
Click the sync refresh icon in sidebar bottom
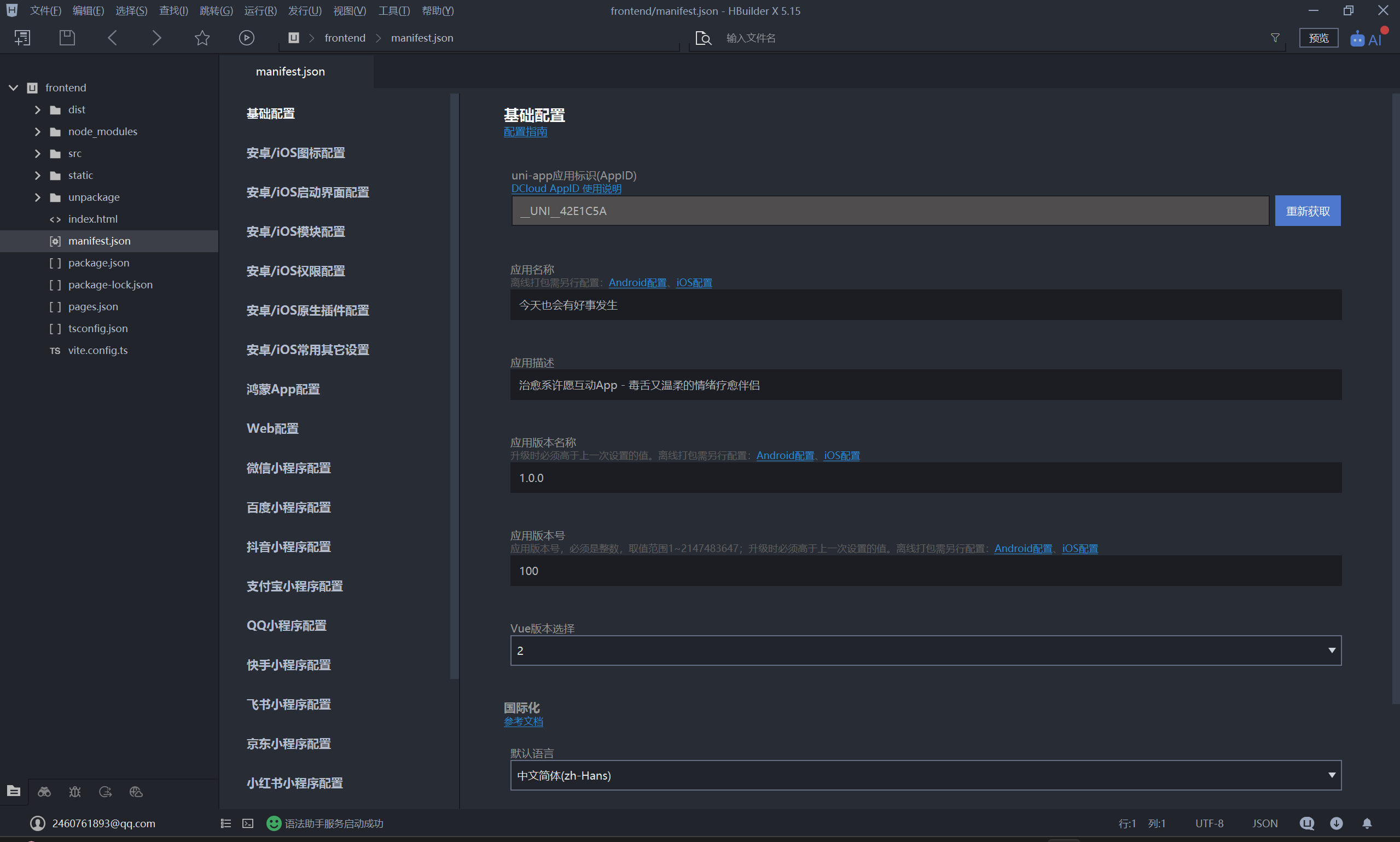106,791
